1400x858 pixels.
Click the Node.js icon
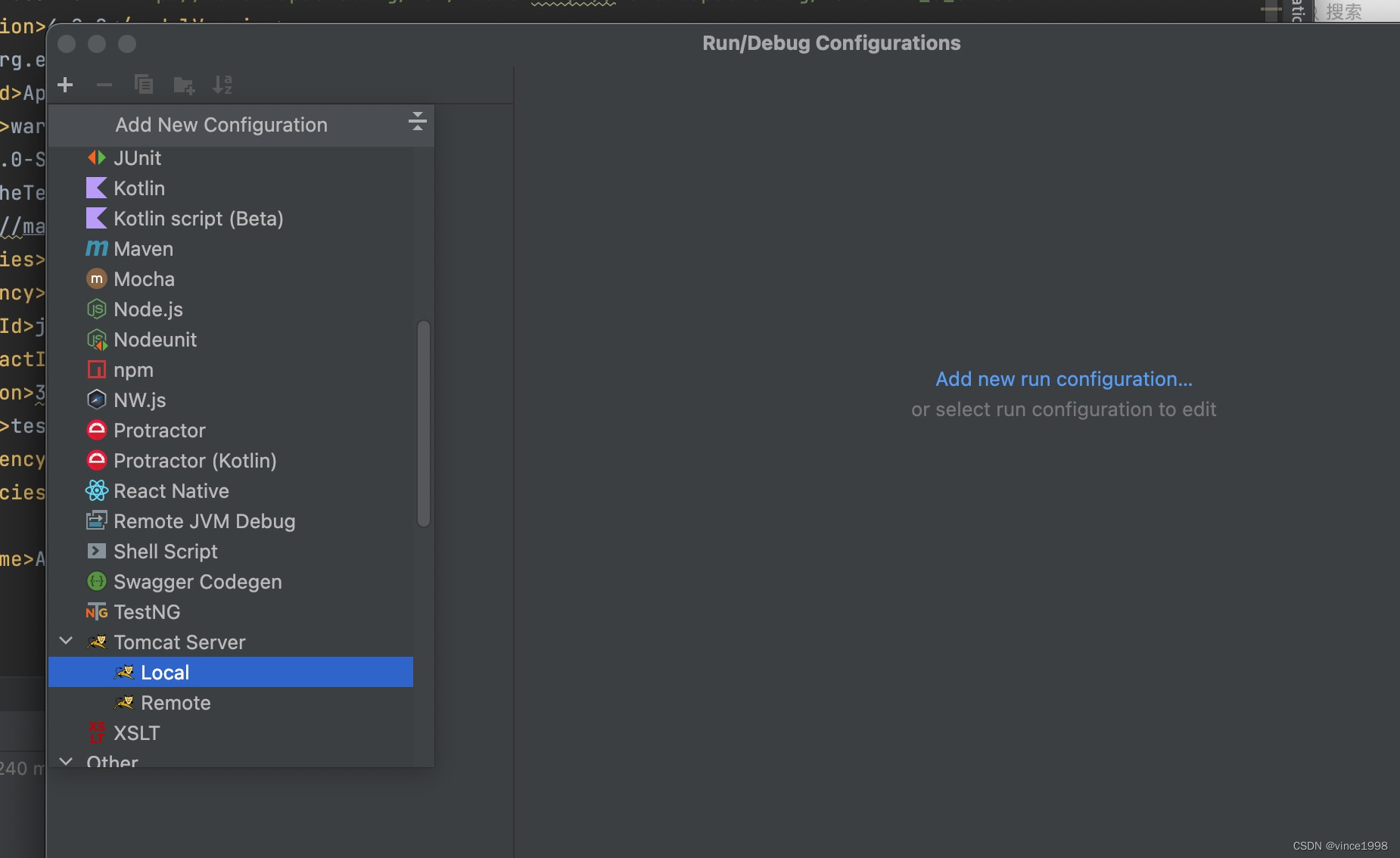(x=97, y=309)
